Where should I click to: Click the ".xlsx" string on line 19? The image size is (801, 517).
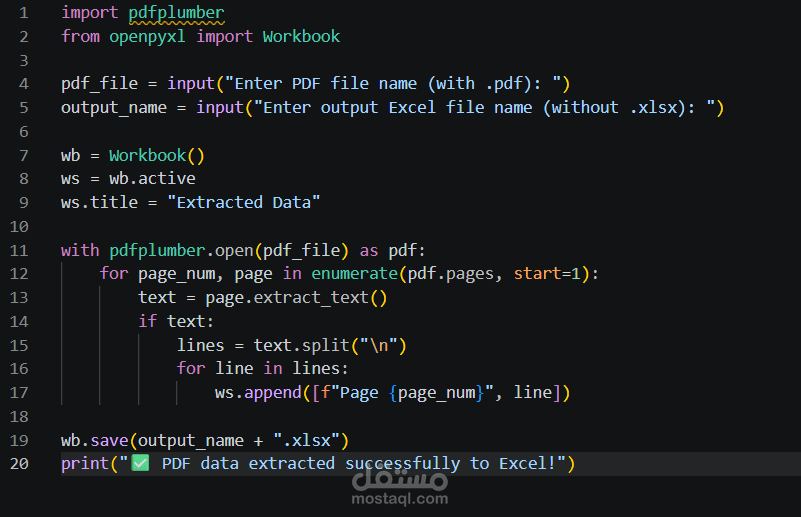307,440
